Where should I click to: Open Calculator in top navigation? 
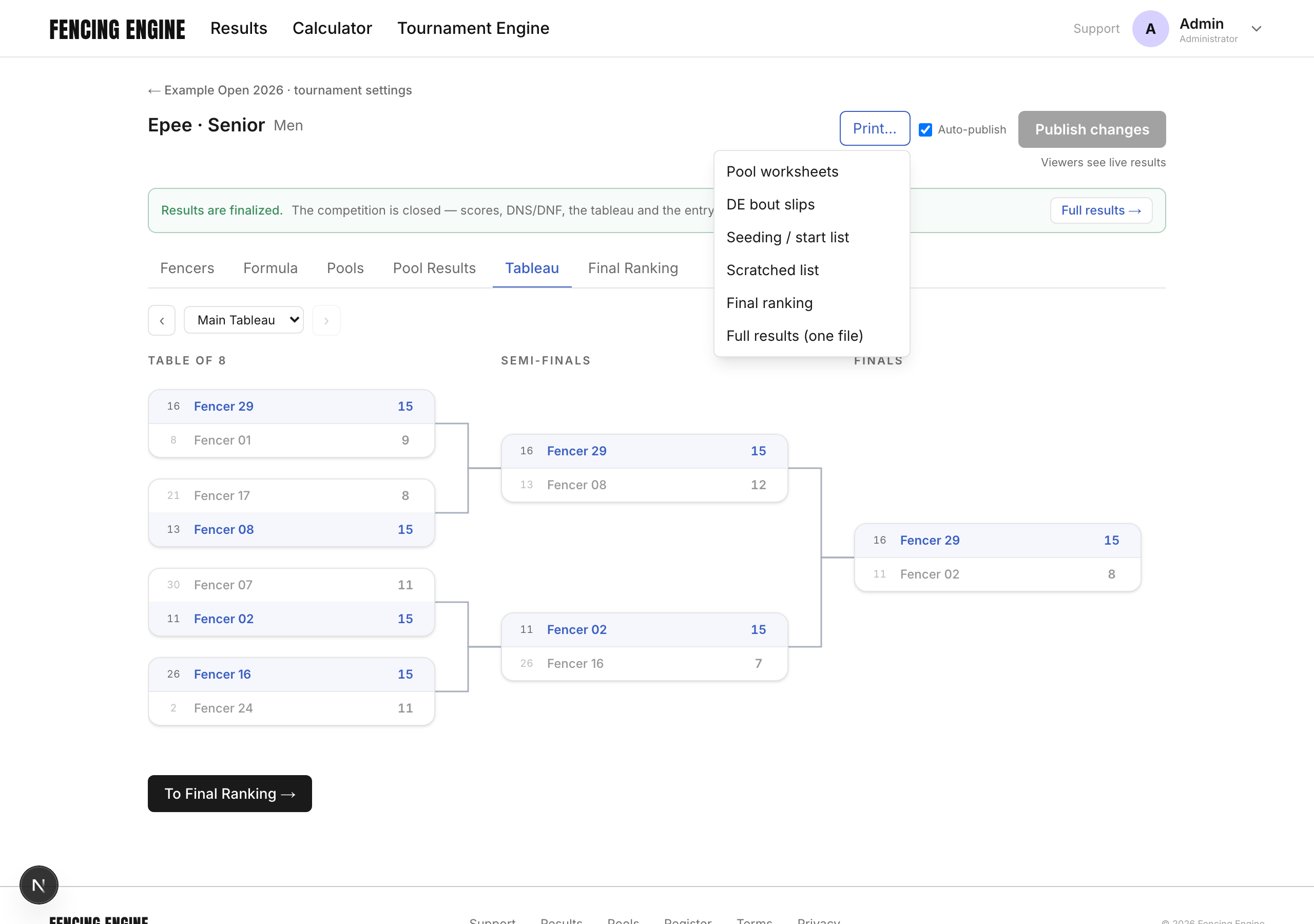click(x=332, y=28)
